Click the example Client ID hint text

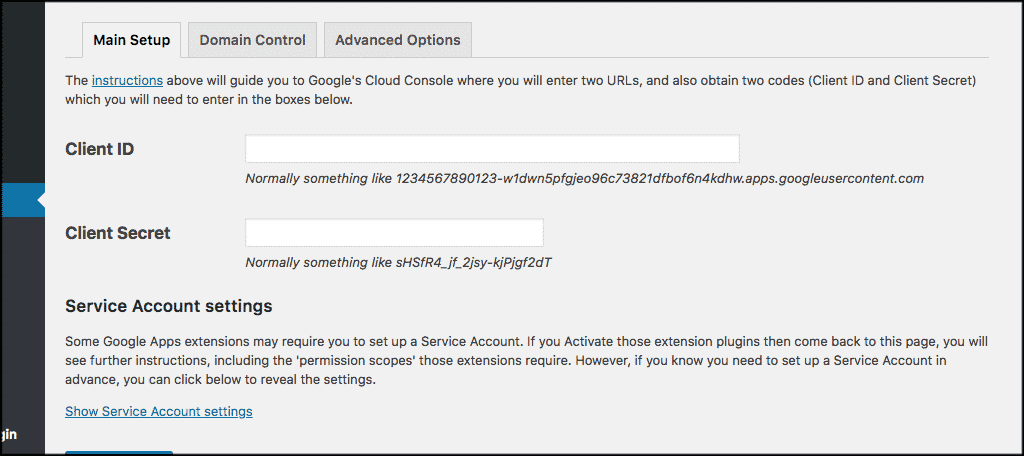coord(584,178)
